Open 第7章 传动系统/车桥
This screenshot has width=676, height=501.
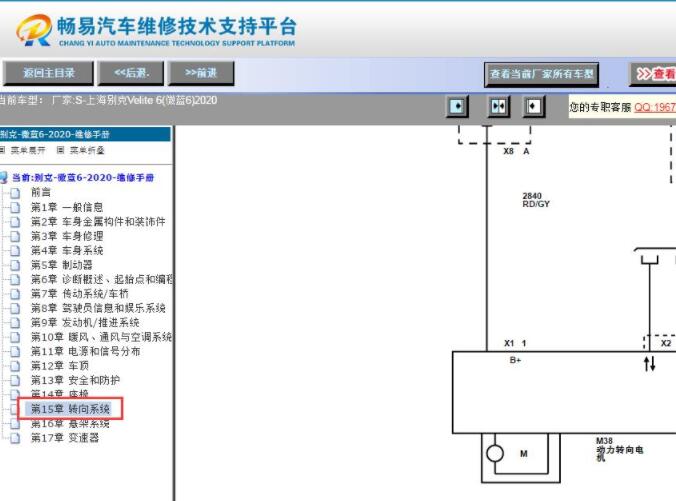pos(79,294)
